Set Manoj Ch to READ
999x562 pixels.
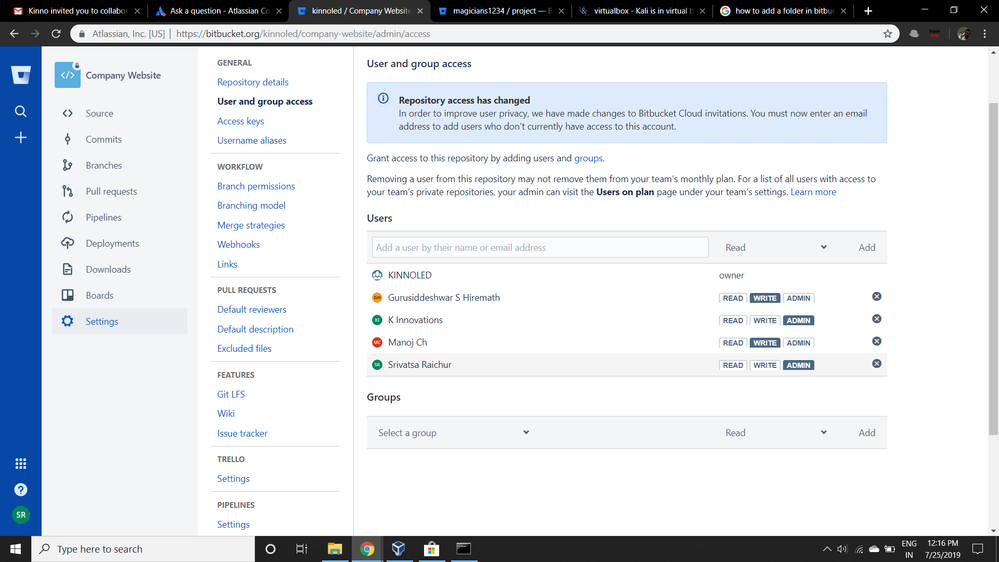pos(733,343)
